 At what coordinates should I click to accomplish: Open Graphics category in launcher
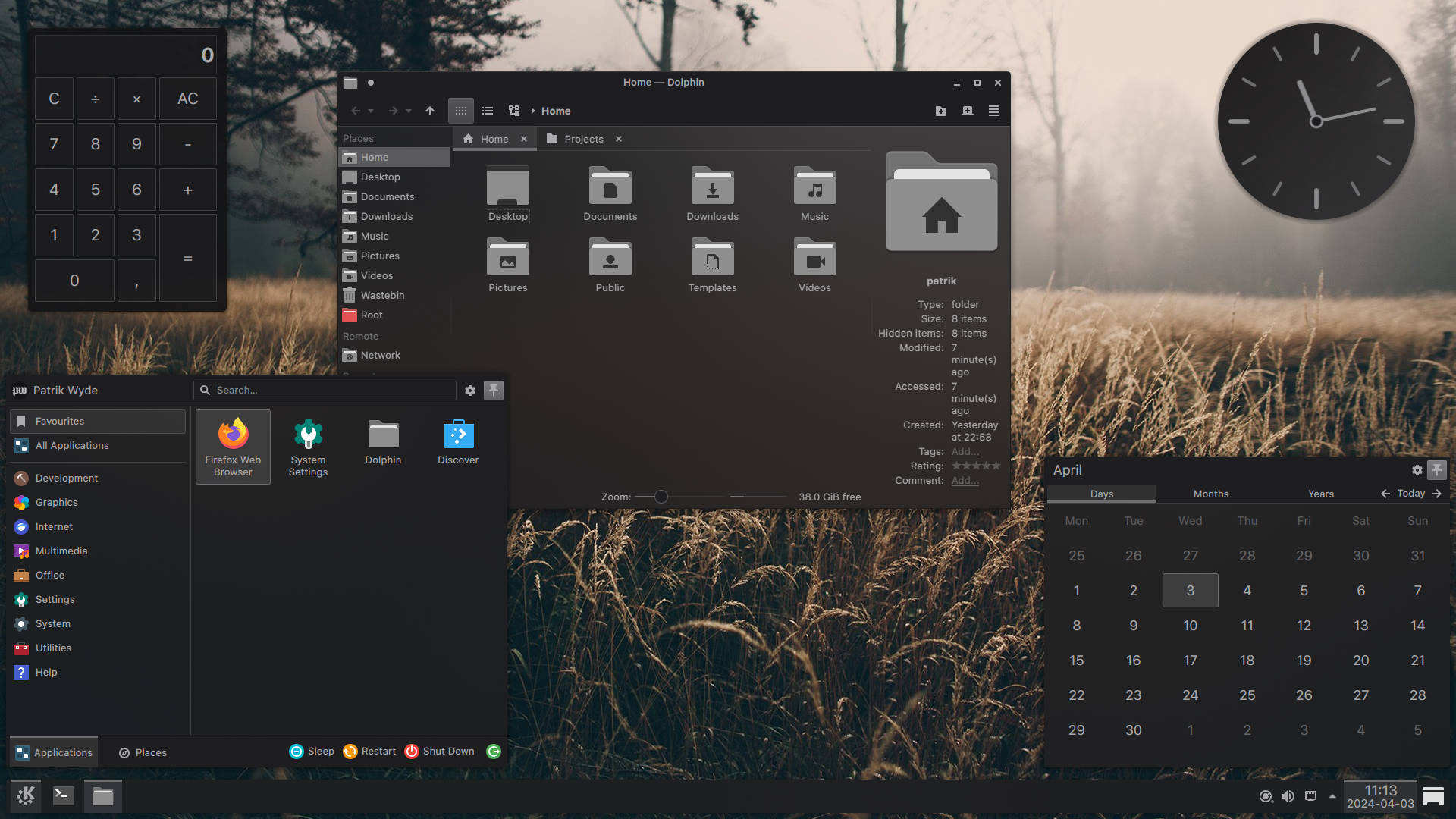pyautogui.click(x=97, y=502)
